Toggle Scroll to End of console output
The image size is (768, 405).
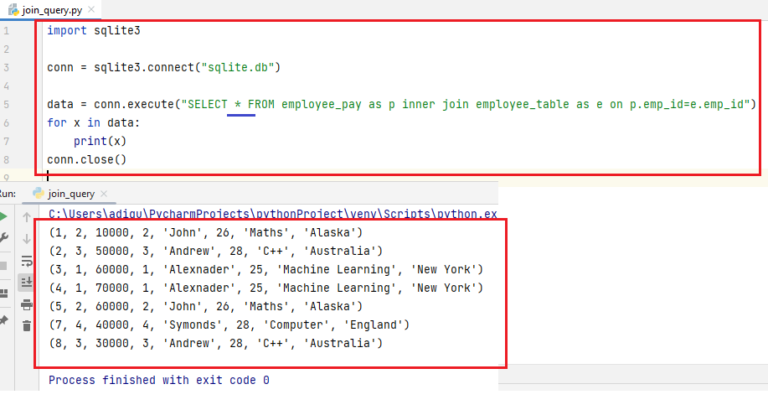(x=26, y=282)
